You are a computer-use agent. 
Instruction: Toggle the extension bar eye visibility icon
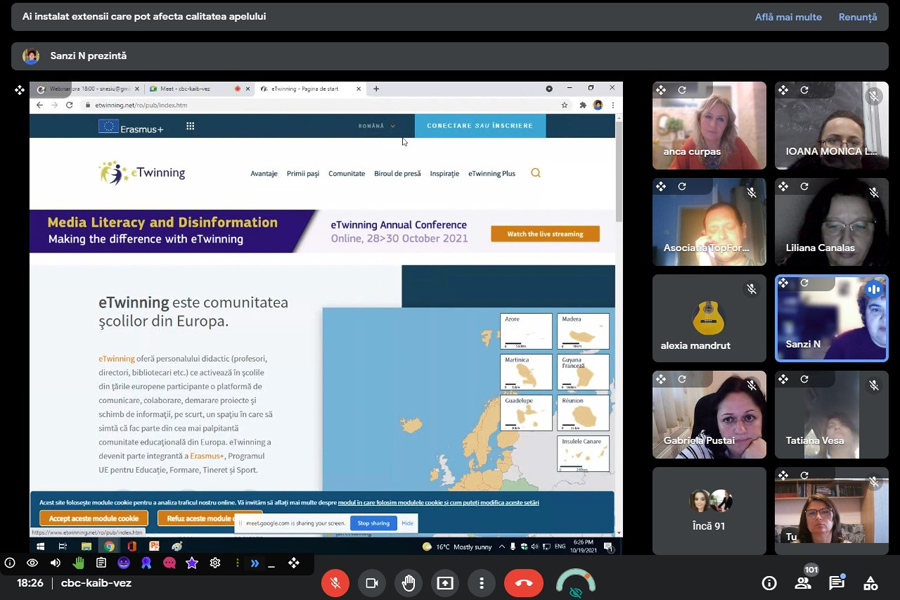pyautogui.click(x=32, y=563)
